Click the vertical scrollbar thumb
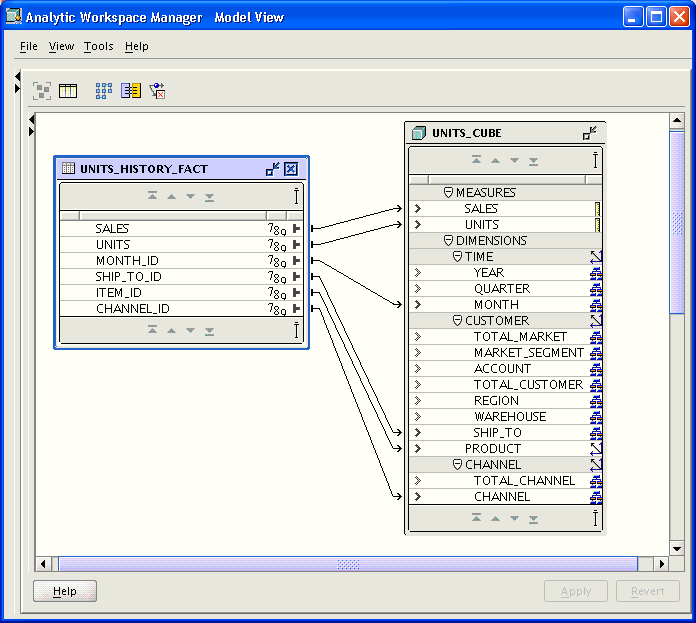 coord(677,222)
